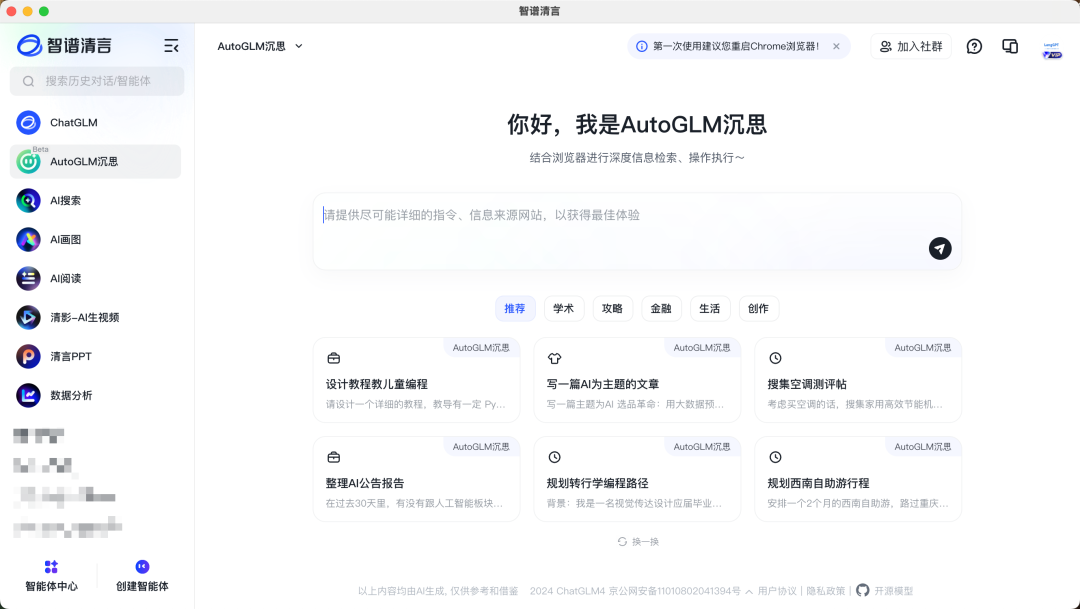Open the AutoGLM沉思 model dropdown
The height and width of the screenshot is (609, 1080).
pos(260,46)
